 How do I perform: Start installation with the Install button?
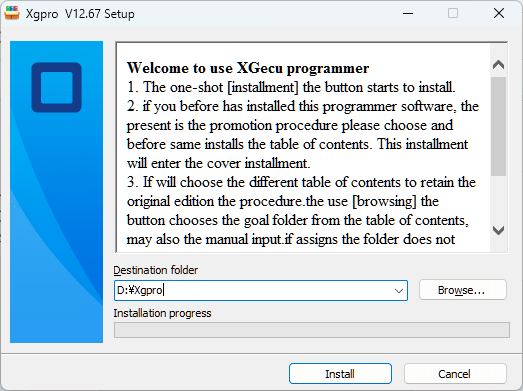340,374
